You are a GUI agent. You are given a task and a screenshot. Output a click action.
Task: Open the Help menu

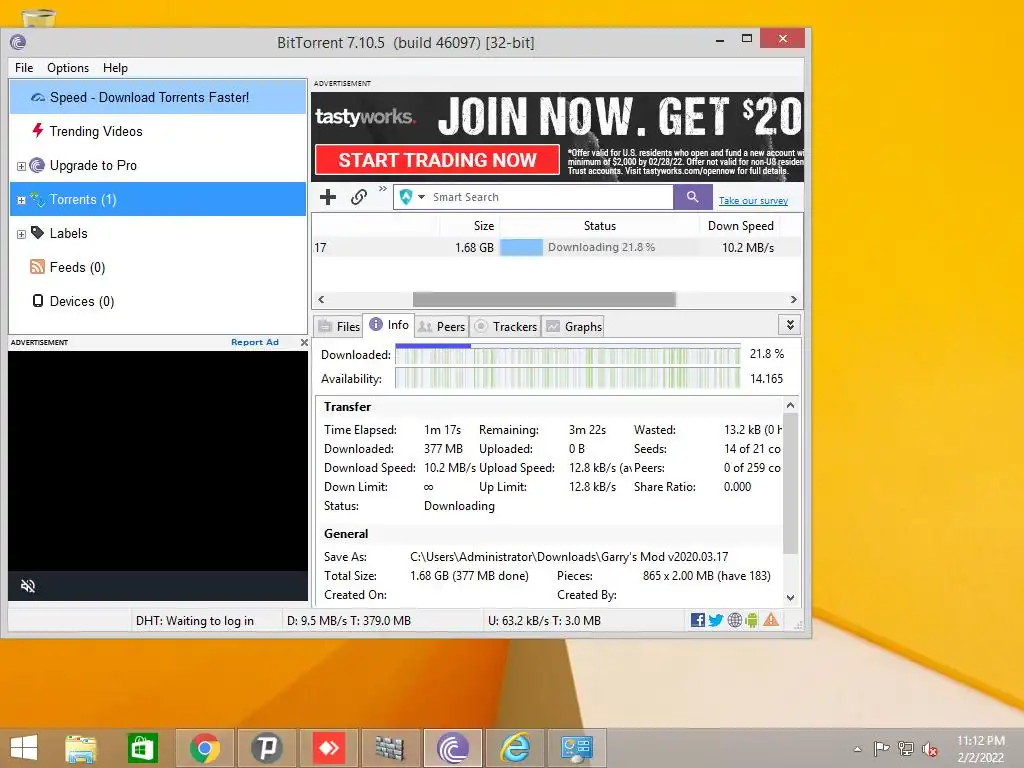click(116, 68)
